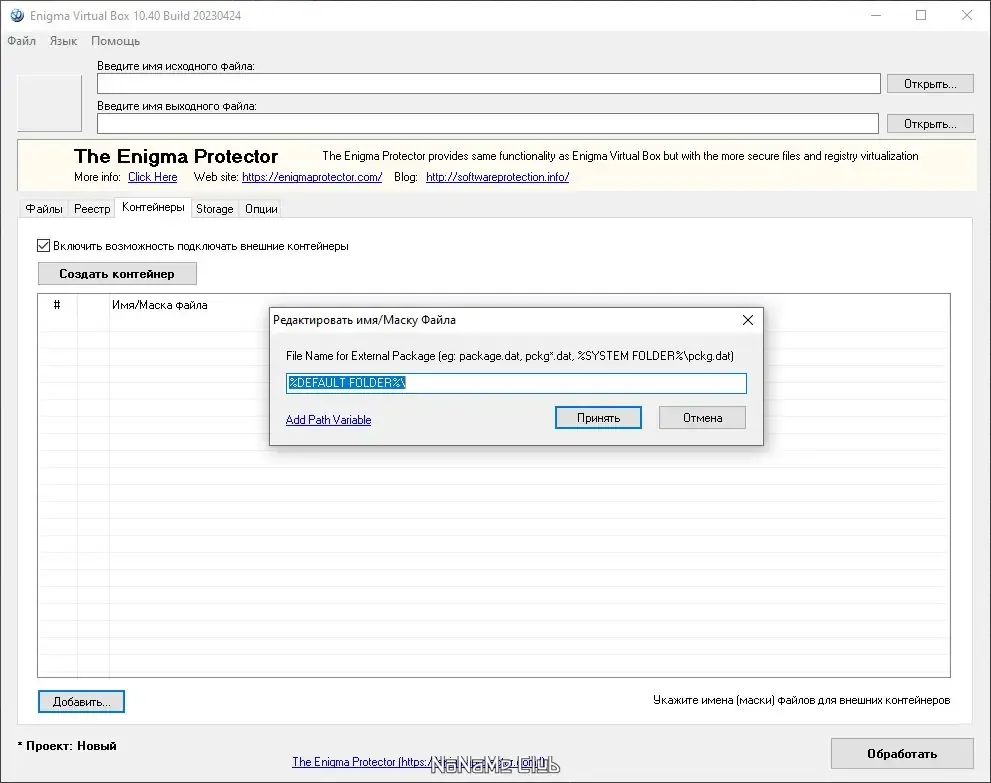
Task: Click the Обработать button
Action: click(x=902, y=753)
